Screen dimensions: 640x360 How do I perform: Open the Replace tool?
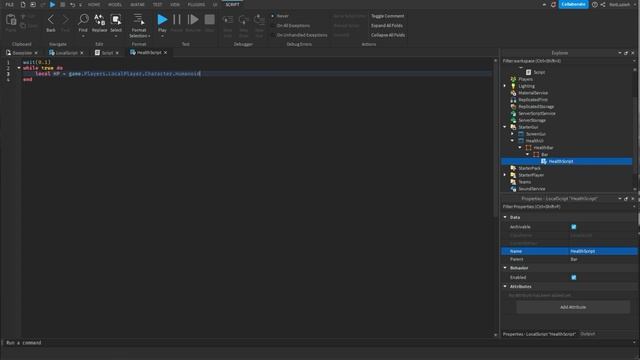coord(100,19)
